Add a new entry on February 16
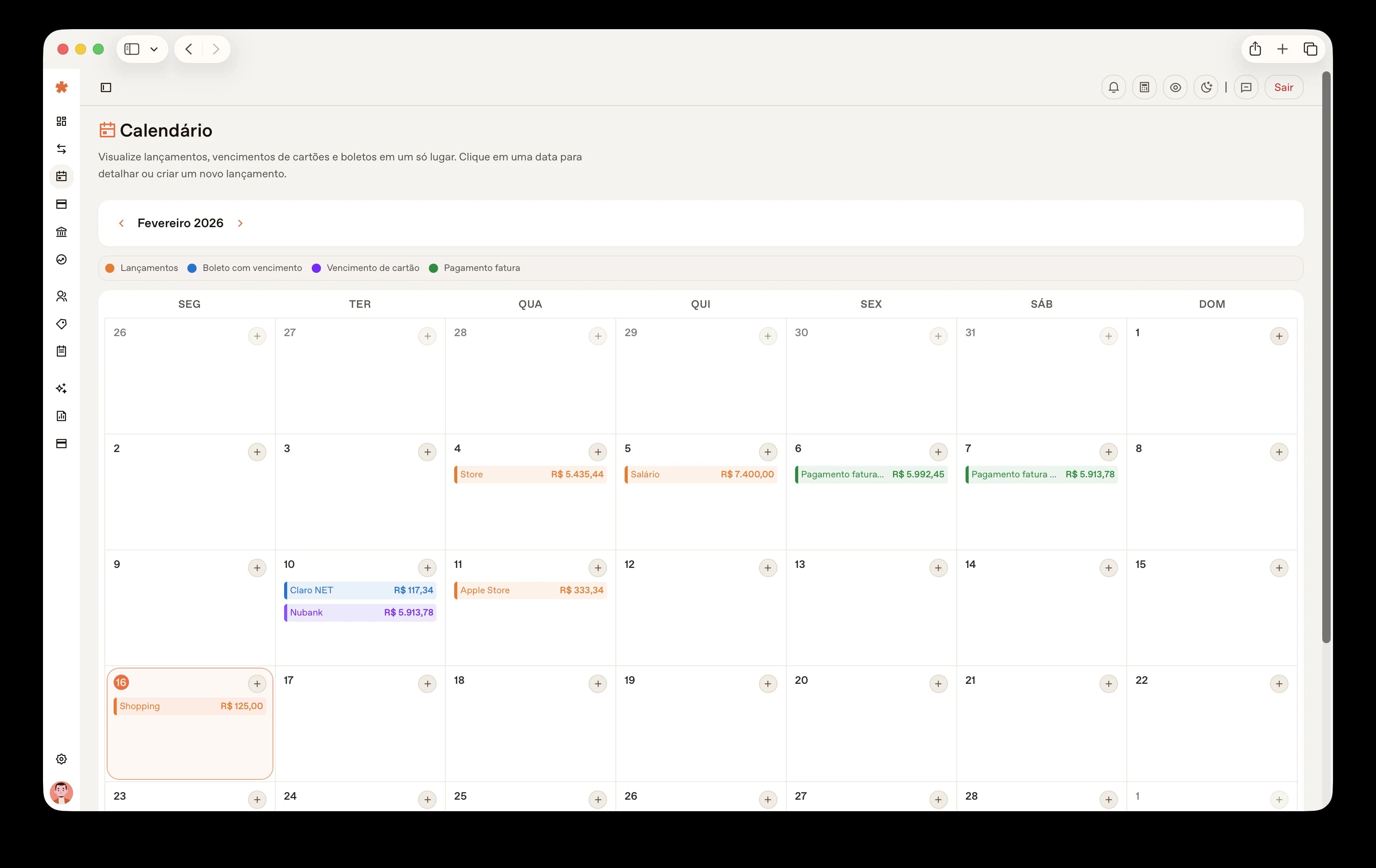Viewport: 1376px width, 868px height. coord(257,683)
